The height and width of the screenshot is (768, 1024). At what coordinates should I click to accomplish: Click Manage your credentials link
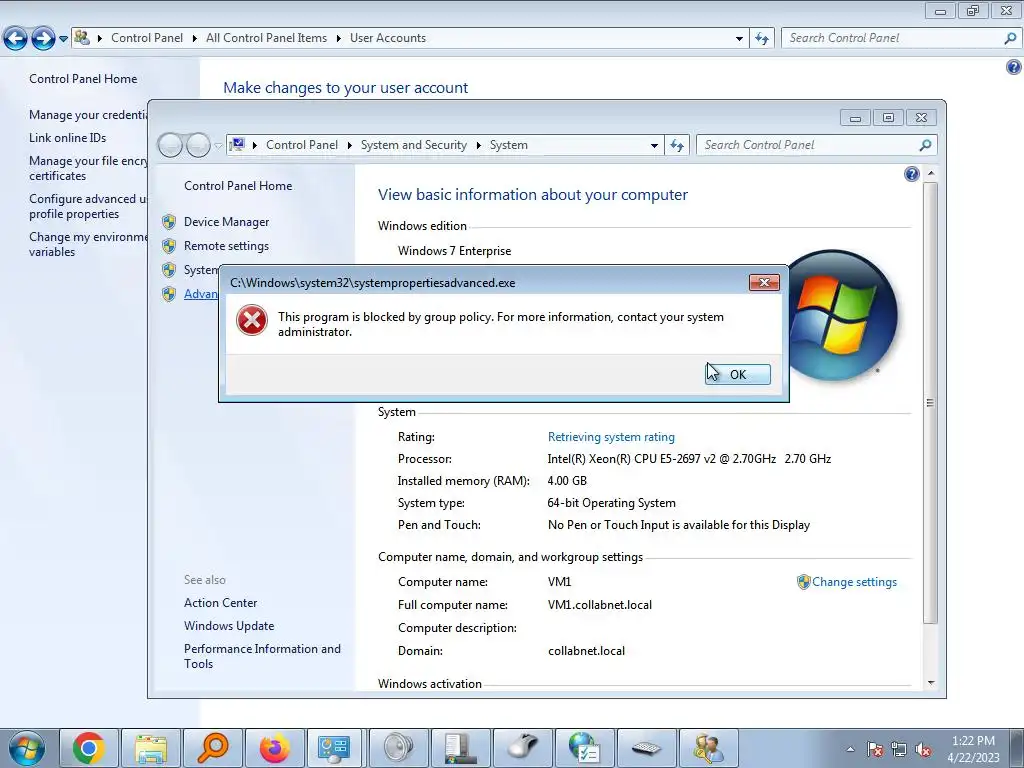[88, 115]
